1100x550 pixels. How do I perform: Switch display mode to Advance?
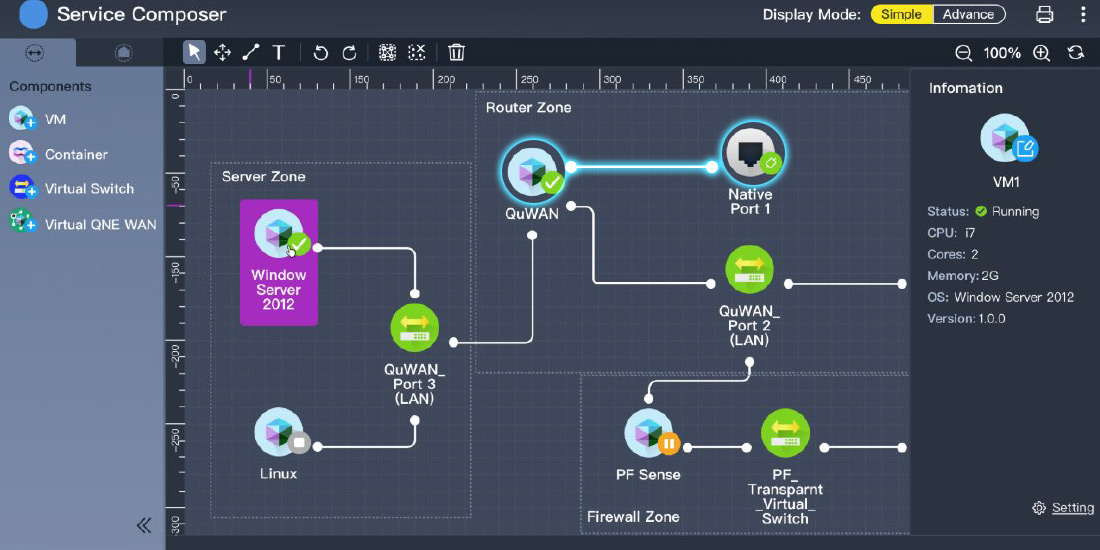(968, 14)
